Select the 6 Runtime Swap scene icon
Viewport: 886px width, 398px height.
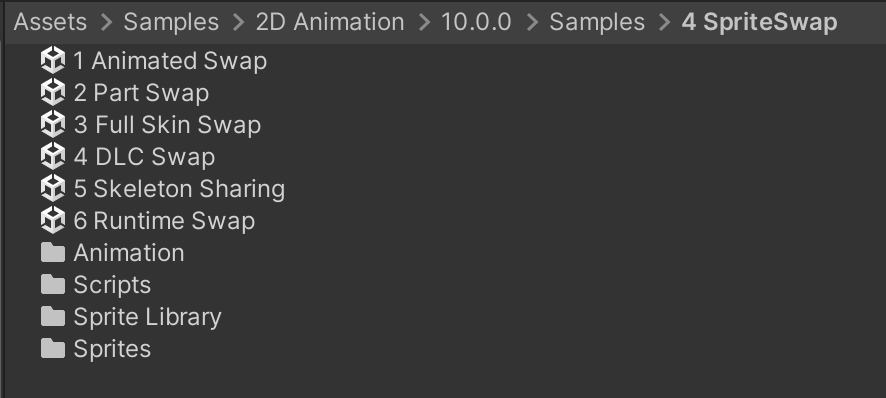53,220
